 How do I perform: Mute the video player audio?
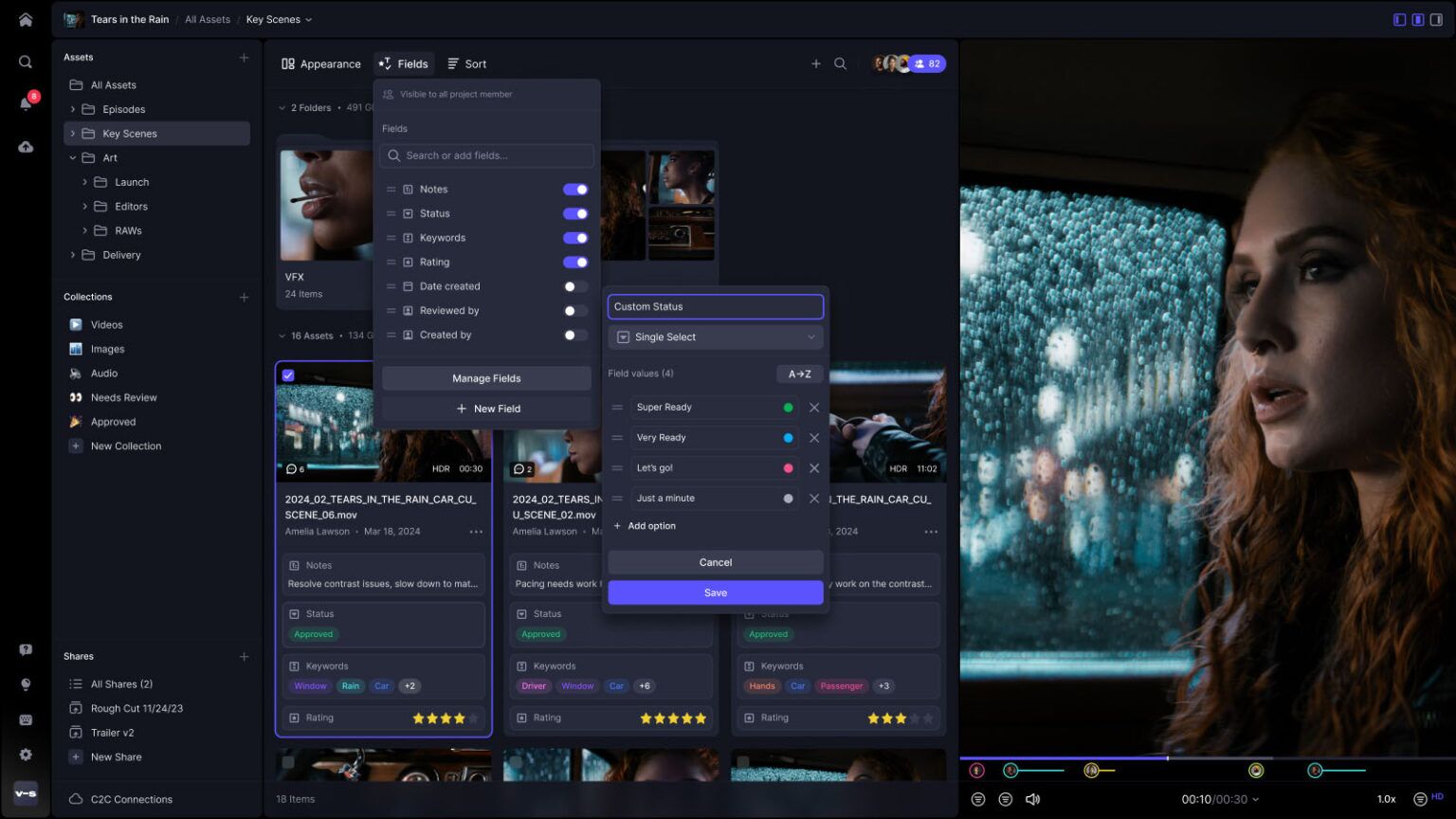(x=1033, y=798)
